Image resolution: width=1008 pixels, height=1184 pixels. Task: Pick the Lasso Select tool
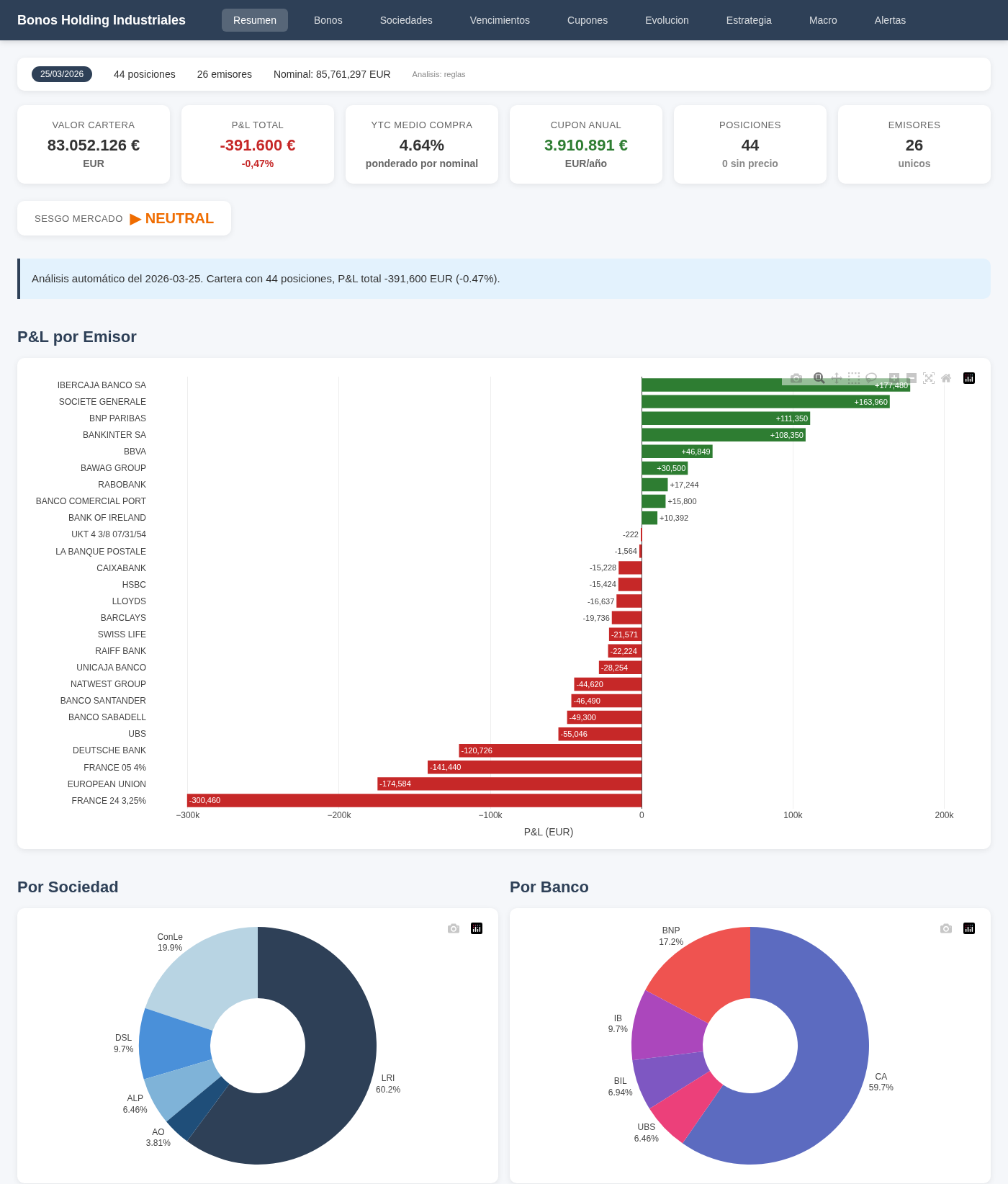(x=871, y=378)
